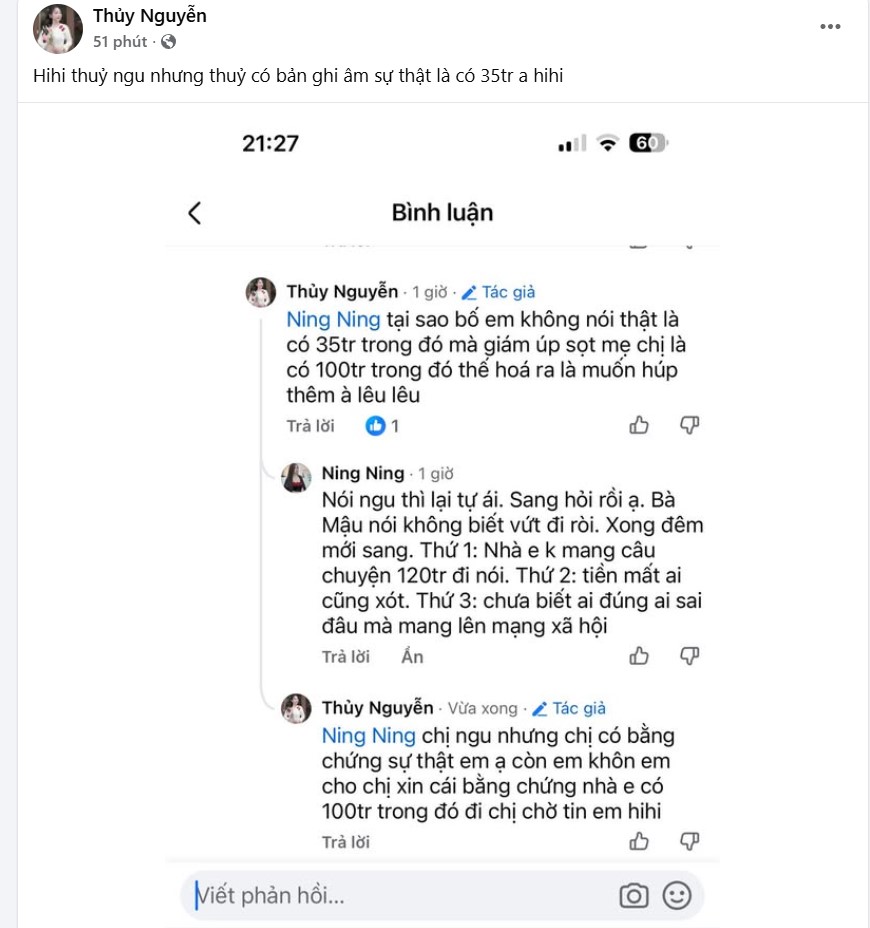Tap the back arrow beside Bình luận
The image size is (870, 928).
195,212
